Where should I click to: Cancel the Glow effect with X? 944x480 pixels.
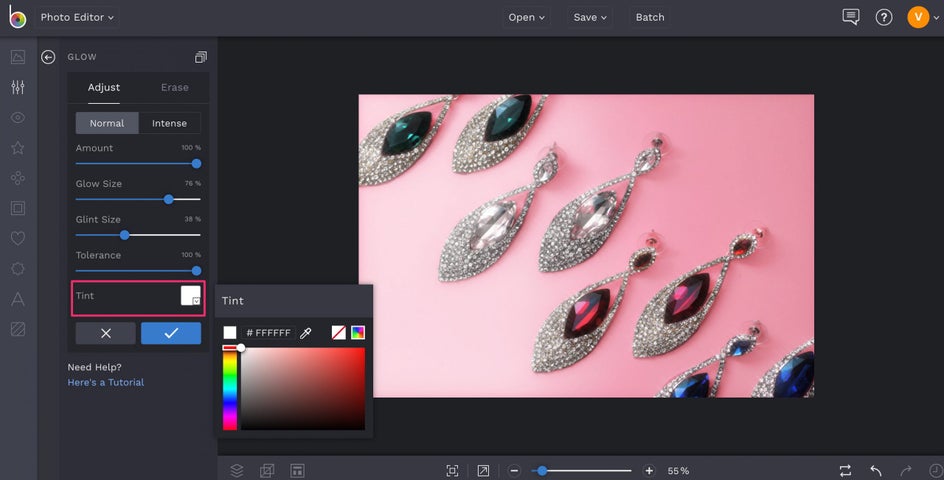(x=106, y=333)
